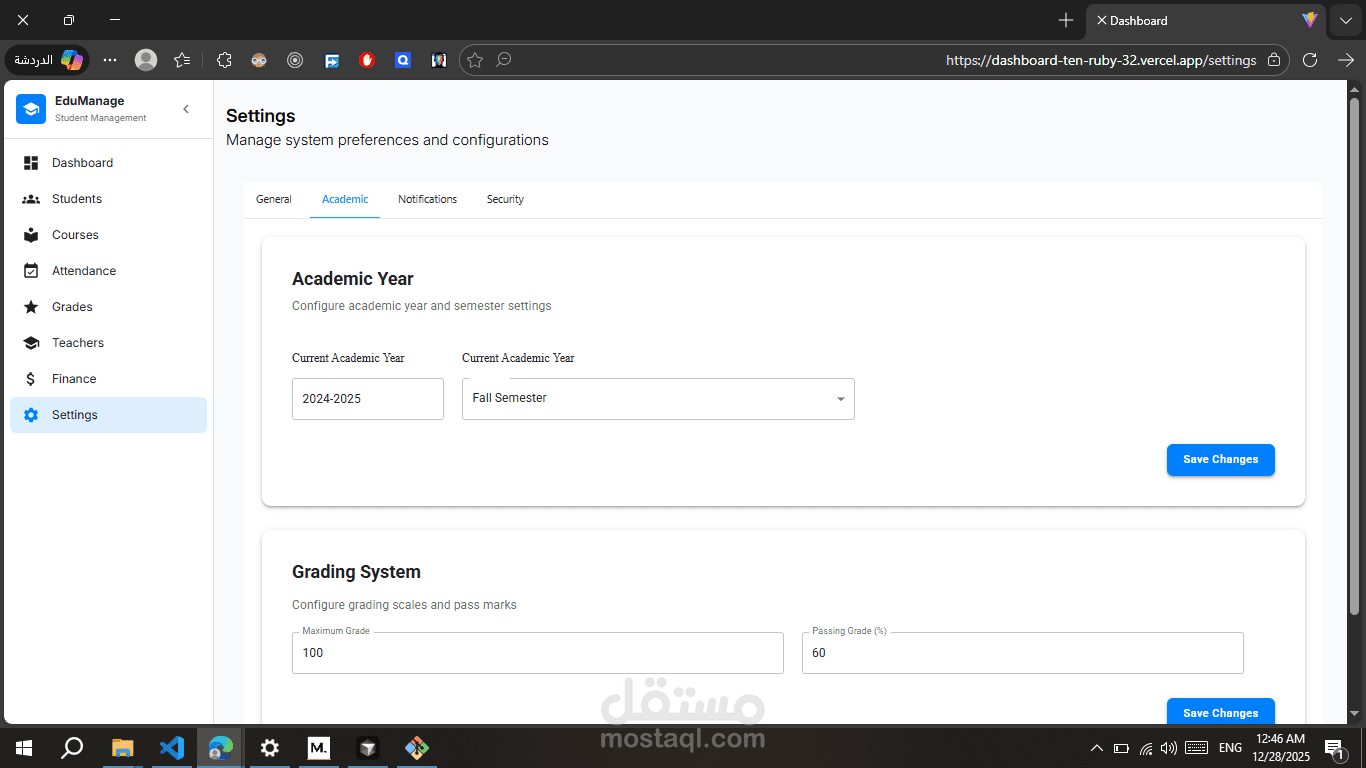Image resolution: width=1366 pixels, height=768 pixels.
Task: Open a new browser tab
Action: [1066, 20]
